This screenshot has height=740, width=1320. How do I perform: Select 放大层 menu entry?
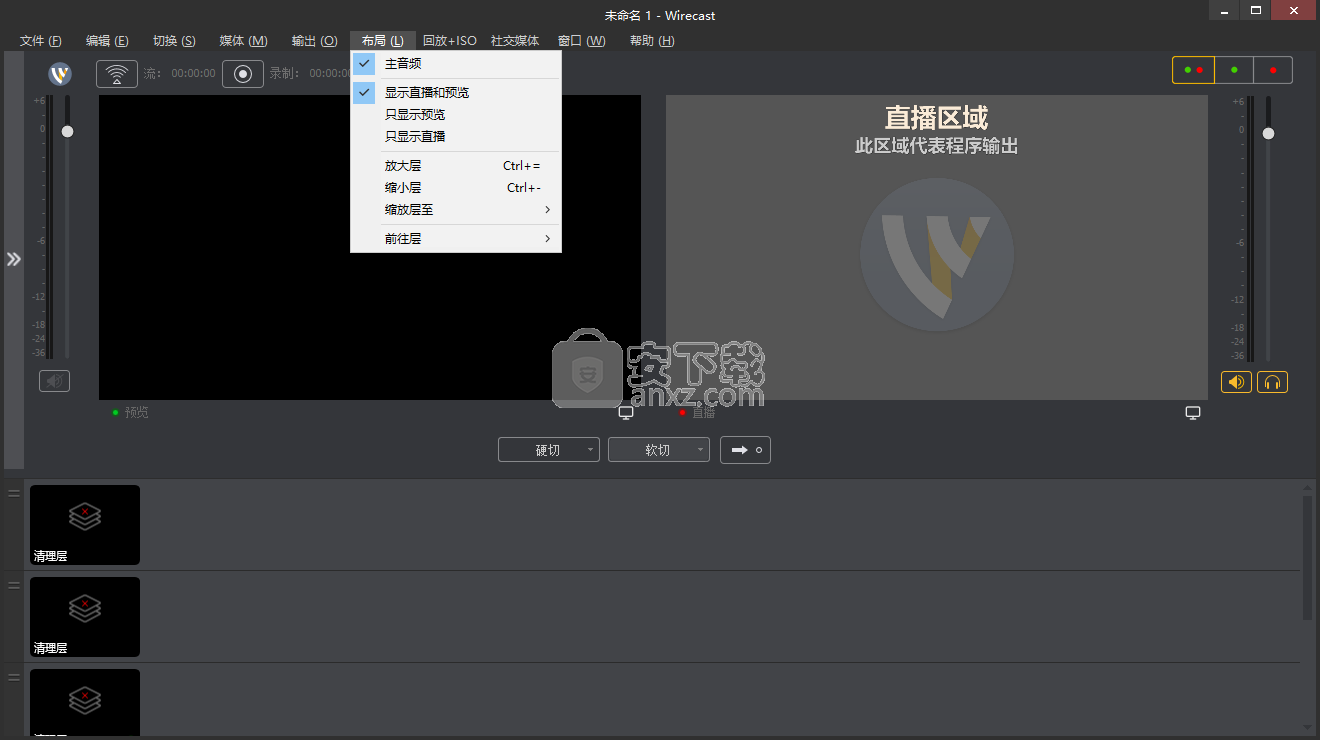point(456,166)
